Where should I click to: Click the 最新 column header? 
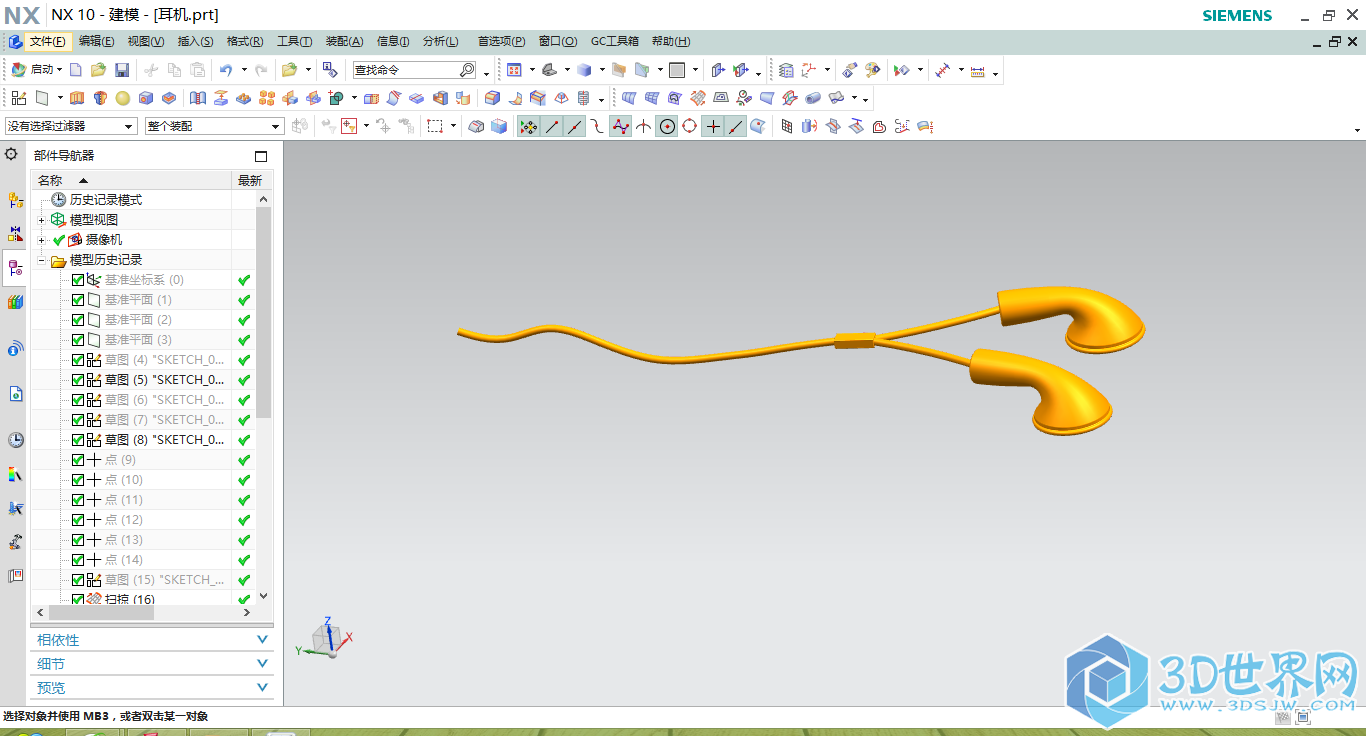pos(250,180)
